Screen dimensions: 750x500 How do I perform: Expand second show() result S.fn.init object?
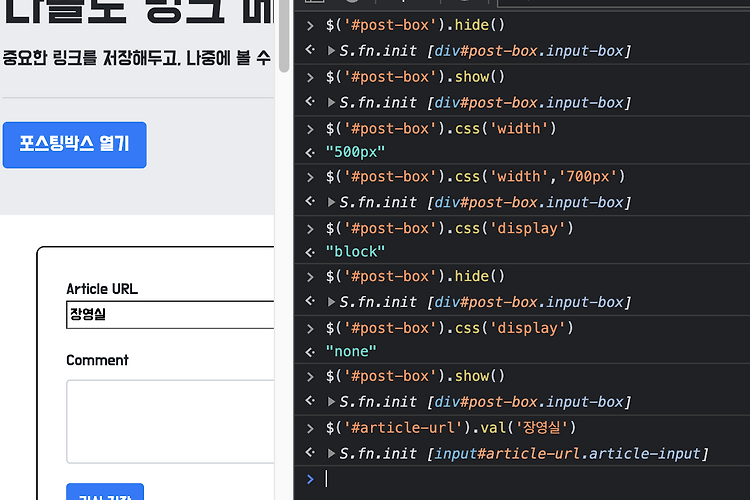pos(331,402)
